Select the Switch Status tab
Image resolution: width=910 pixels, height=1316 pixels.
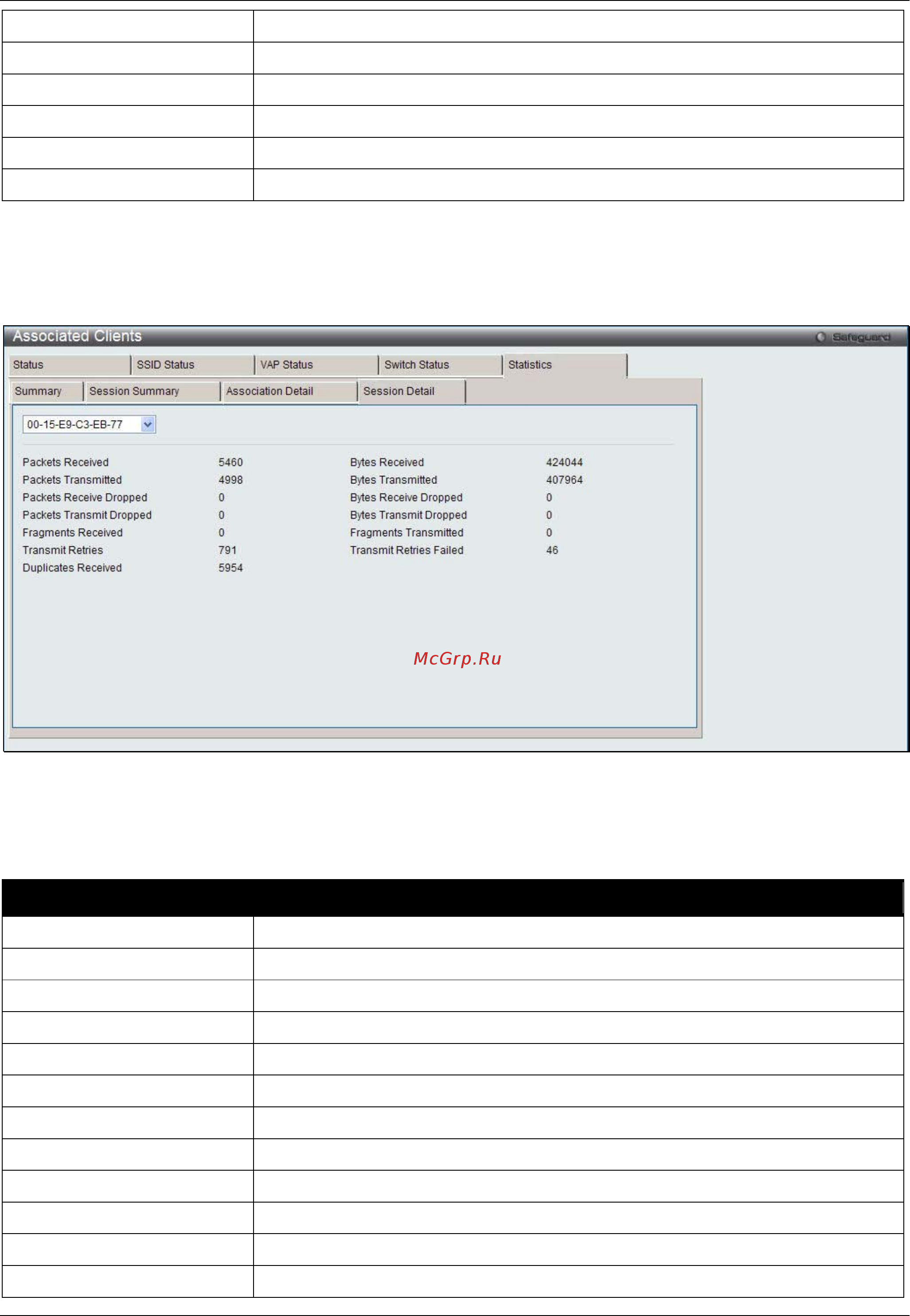click(440, 365)
